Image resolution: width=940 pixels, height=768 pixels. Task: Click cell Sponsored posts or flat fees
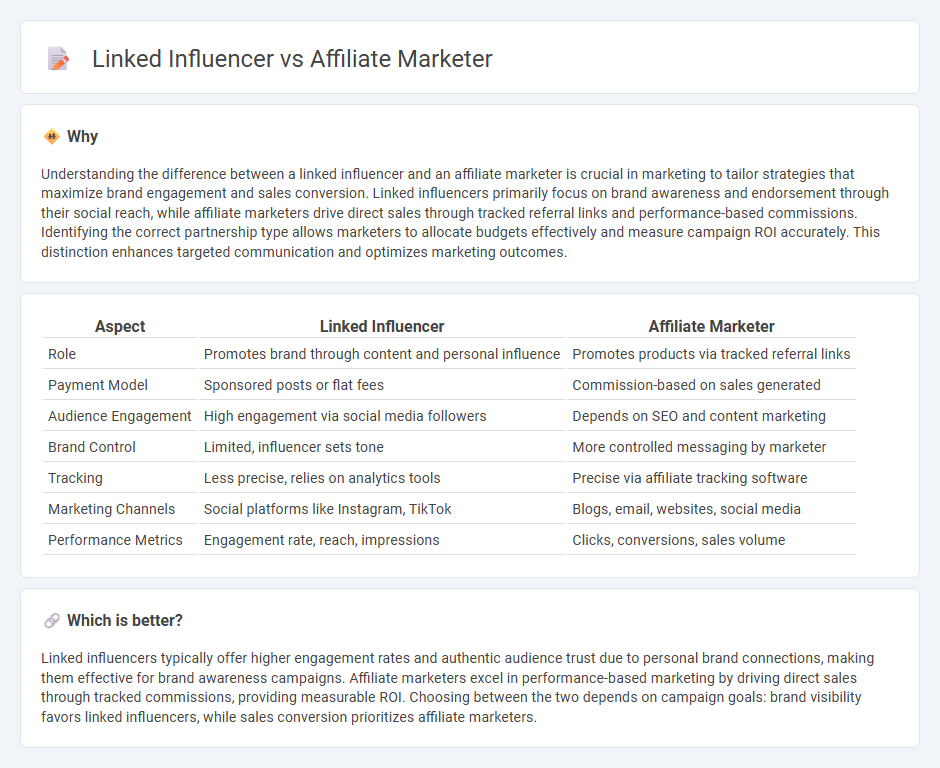[x=382, y=385]
